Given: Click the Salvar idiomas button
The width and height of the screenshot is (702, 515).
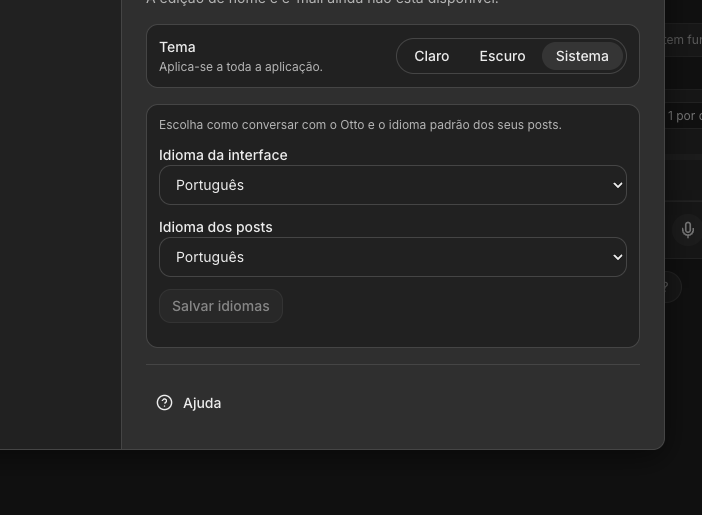Looking at the screenshot, I should click(x=221, y=306).
